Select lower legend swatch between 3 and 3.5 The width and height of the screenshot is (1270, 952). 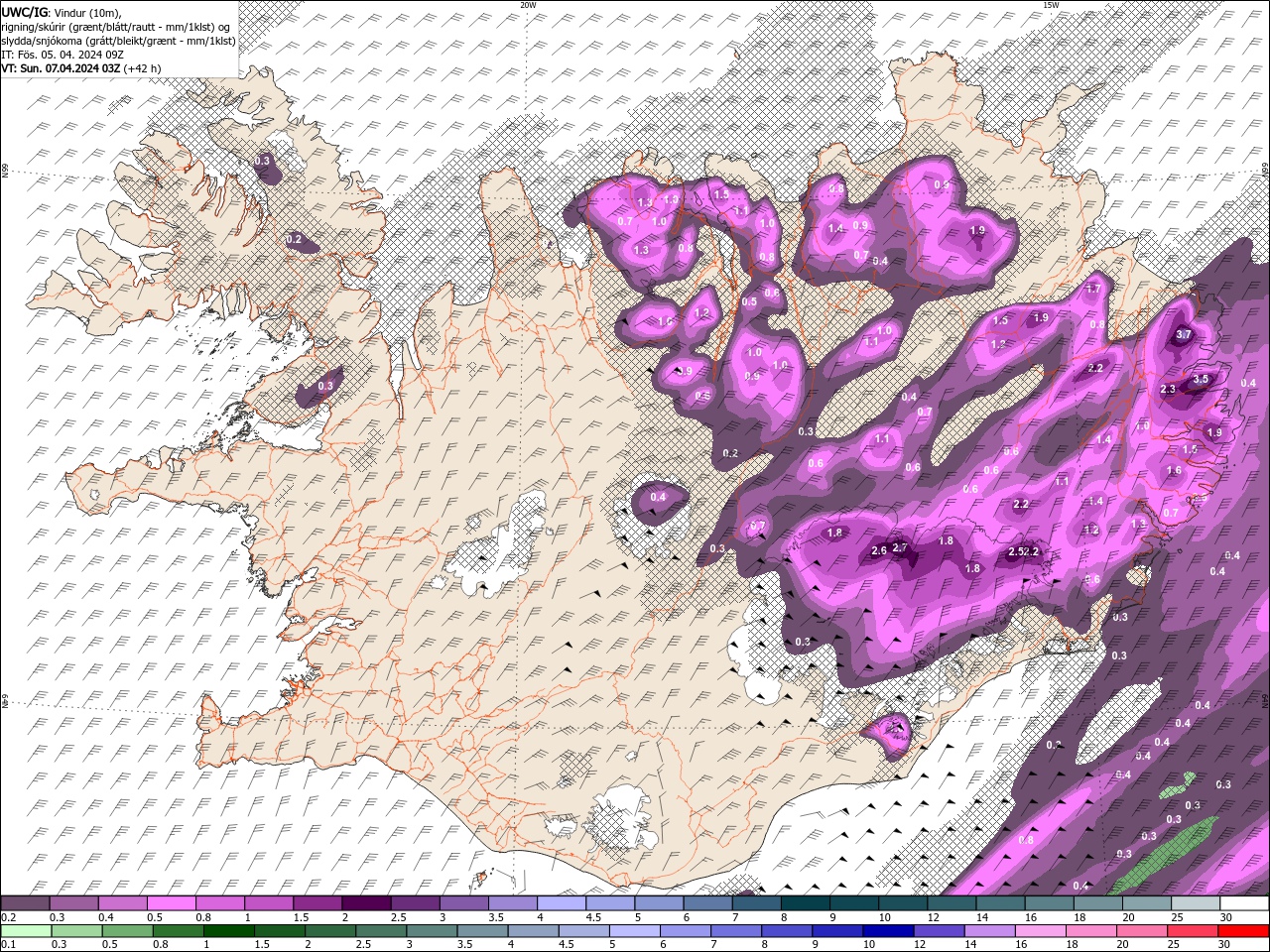[x=431, y=930]
